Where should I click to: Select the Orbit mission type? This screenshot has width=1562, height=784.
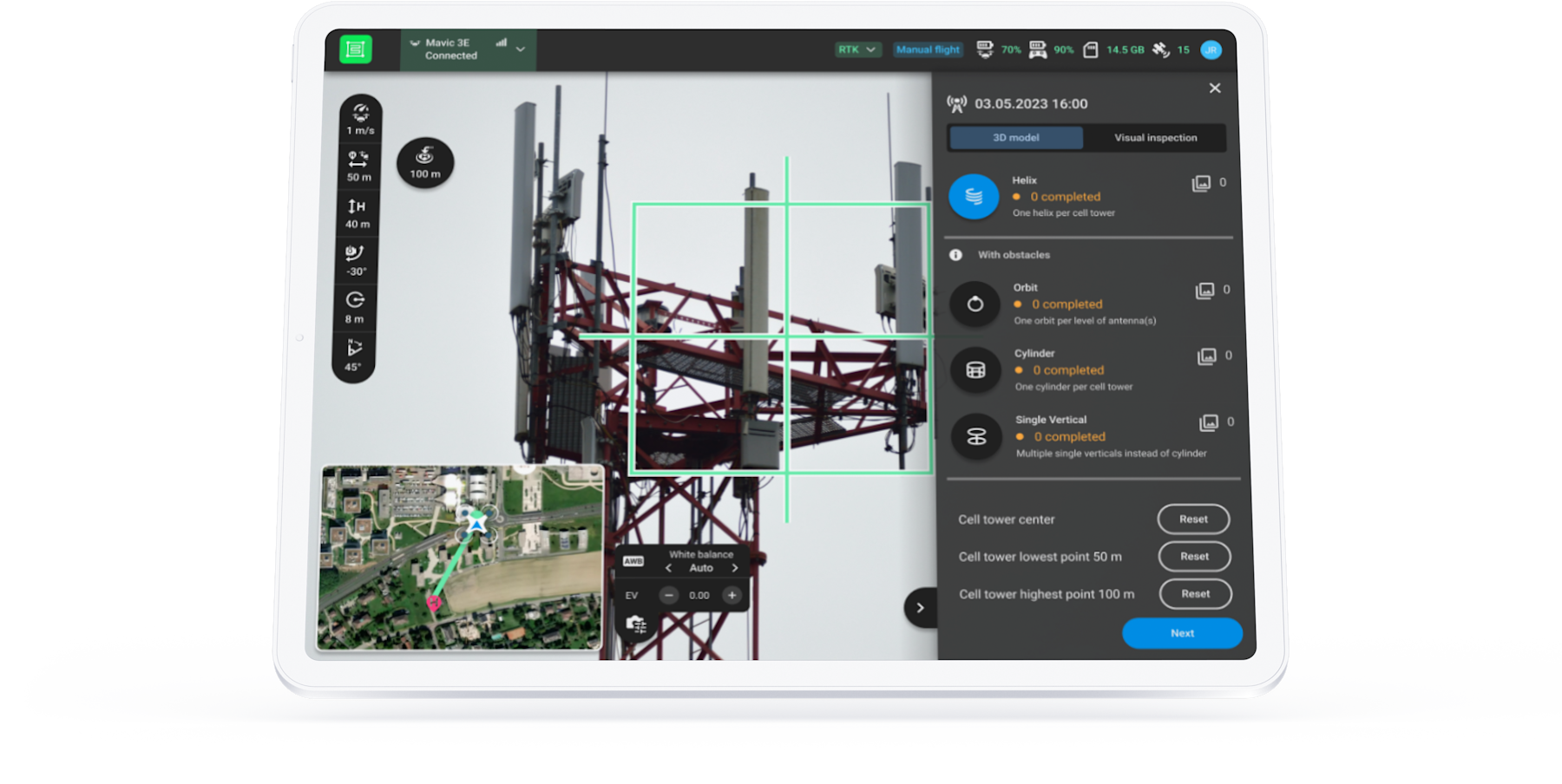click(975, 304)
